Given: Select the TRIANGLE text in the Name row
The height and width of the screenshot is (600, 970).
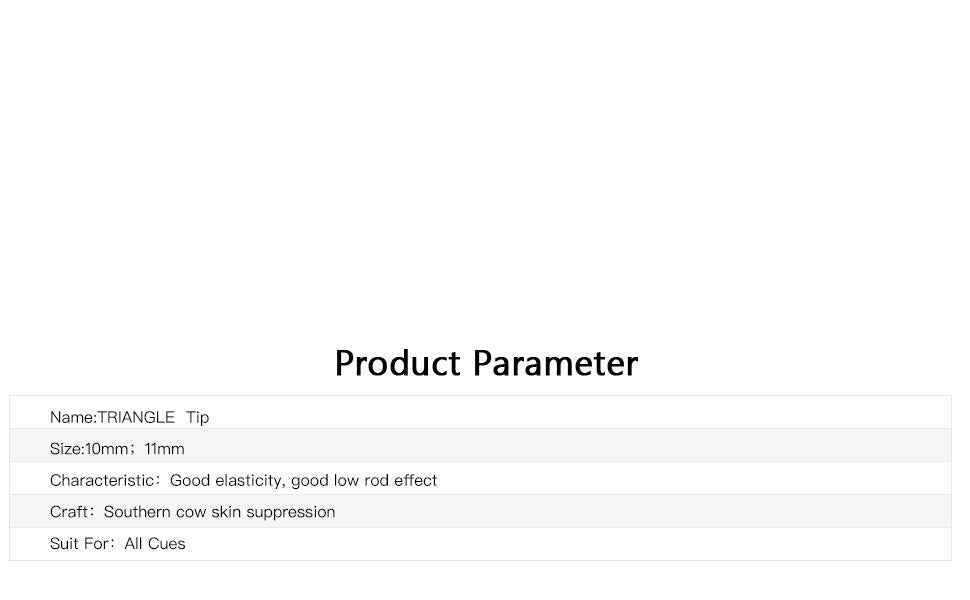Looking at the screenshot, I should (x=136, y=417).
